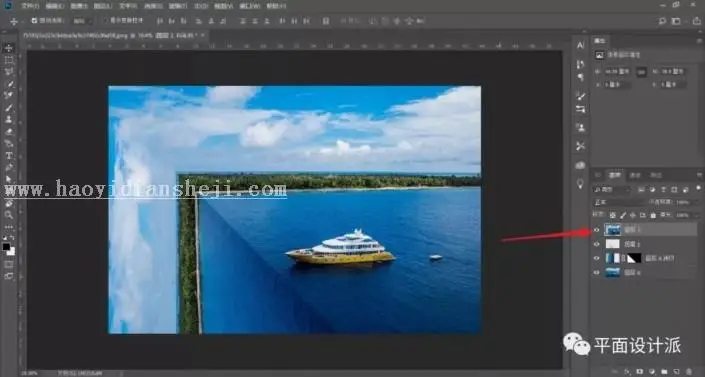The height and width of the screenshot is (377, 705).
Task: Click the height H field in Properties
Action: tap(673, 72)
